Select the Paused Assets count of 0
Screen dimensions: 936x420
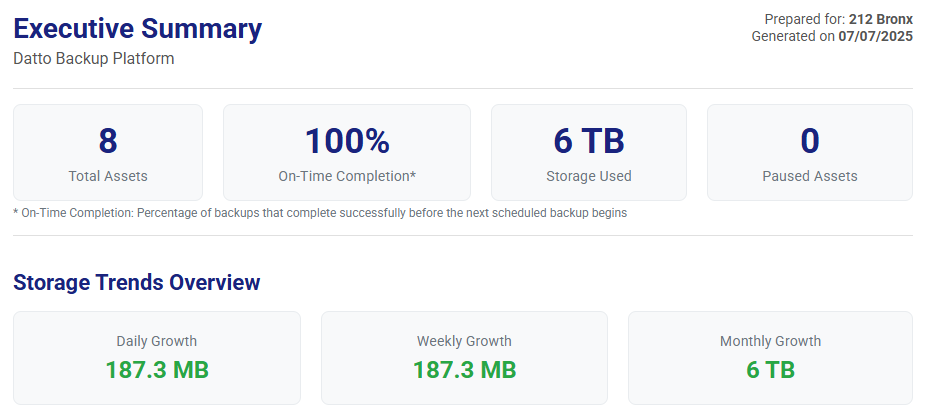(x=809, y=142)
